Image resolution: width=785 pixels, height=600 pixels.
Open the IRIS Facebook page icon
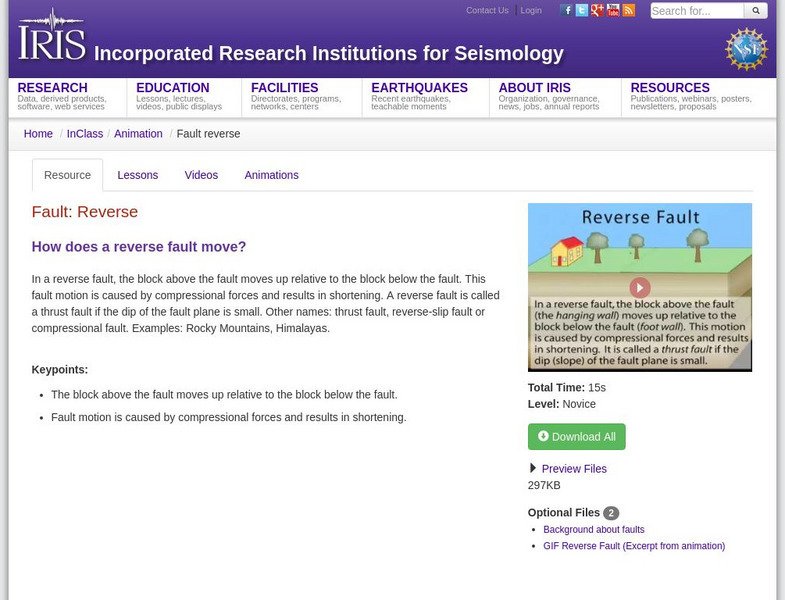click(x=566, y=10)
